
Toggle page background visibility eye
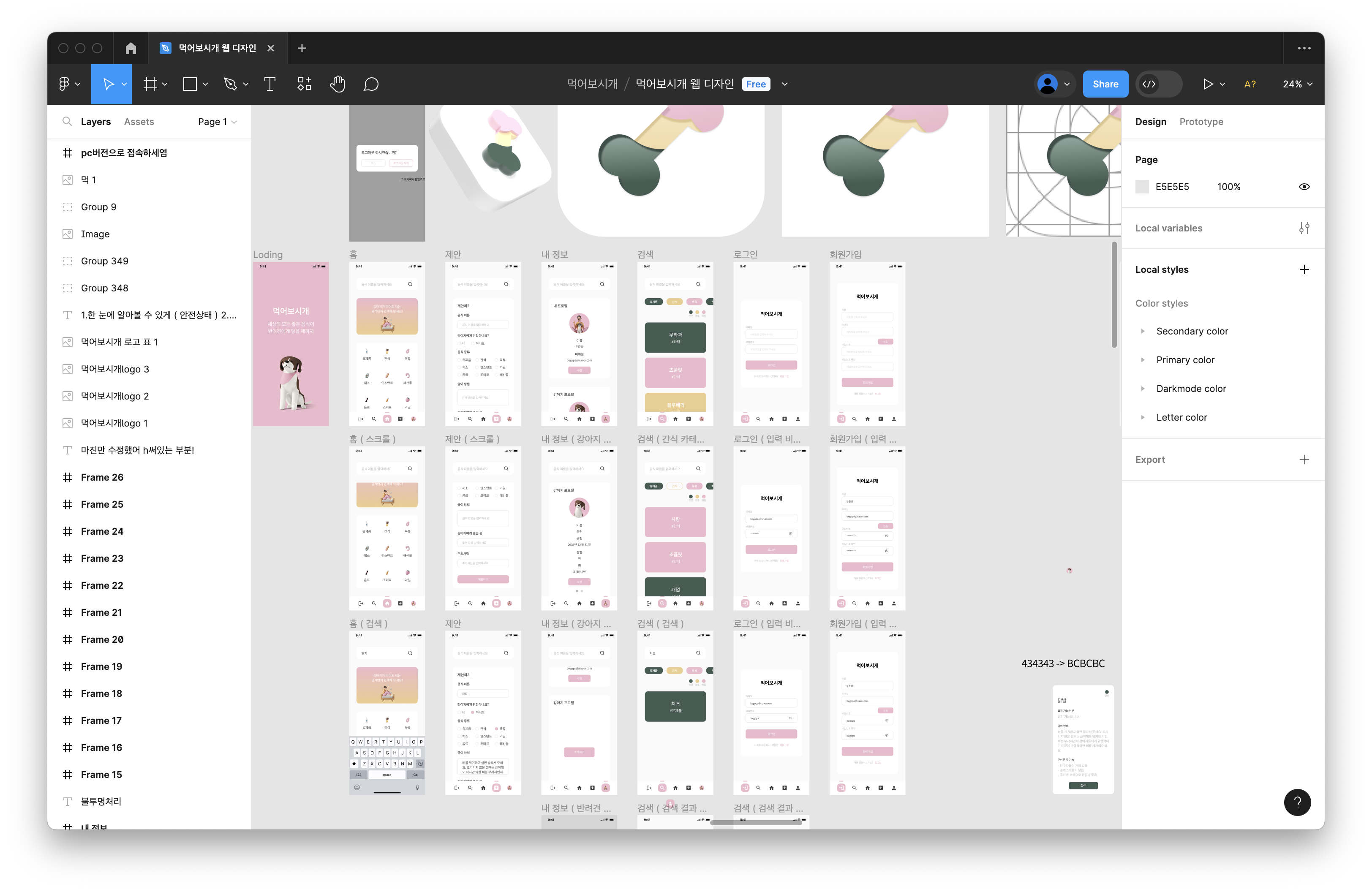1304,187
